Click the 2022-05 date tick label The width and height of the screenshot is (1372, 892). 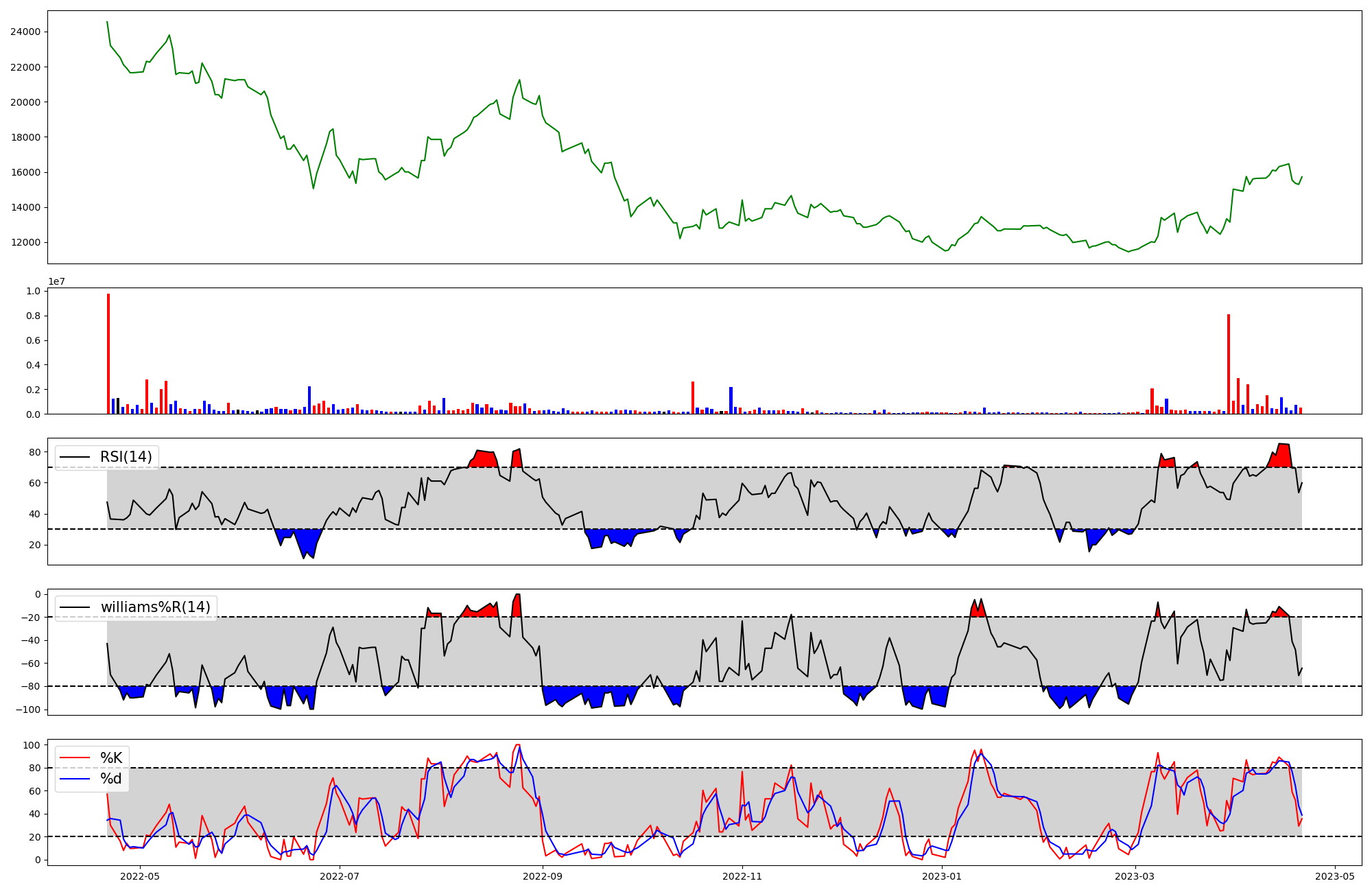pyautogui.click(x=140, y=876)
